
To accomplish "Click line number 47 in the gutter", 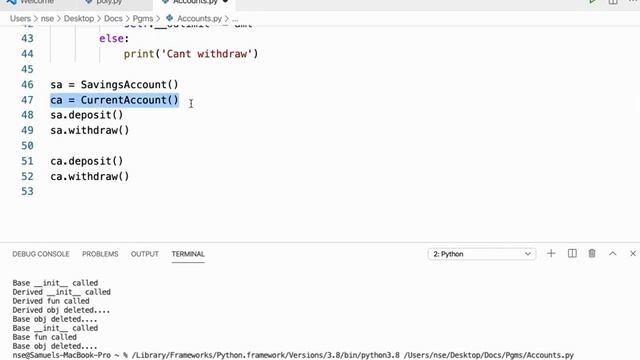I will pyautogui.click(x=27, y=100).
